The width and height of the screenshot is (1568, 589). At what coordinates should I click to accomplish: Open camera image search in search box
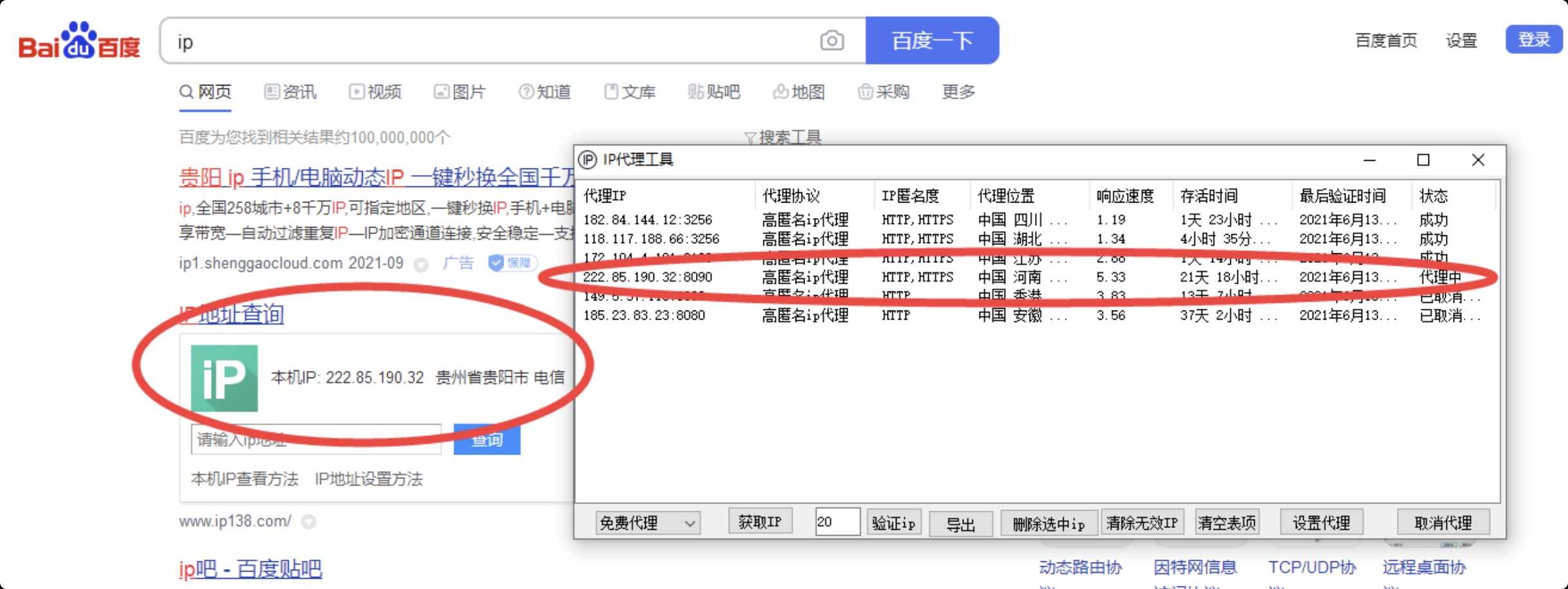click(832, 41)
